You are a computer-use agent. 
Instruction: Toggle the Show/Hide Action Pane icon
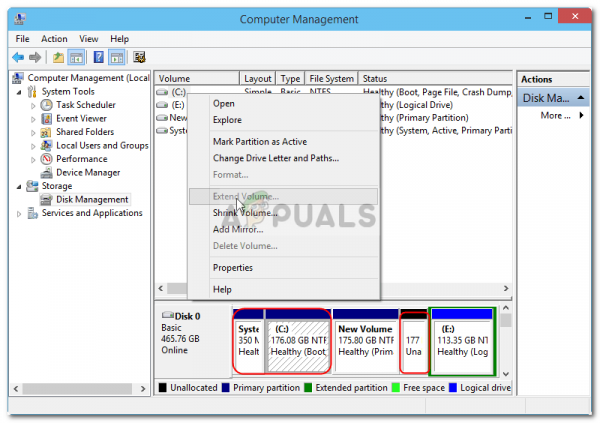coord(117,57)
